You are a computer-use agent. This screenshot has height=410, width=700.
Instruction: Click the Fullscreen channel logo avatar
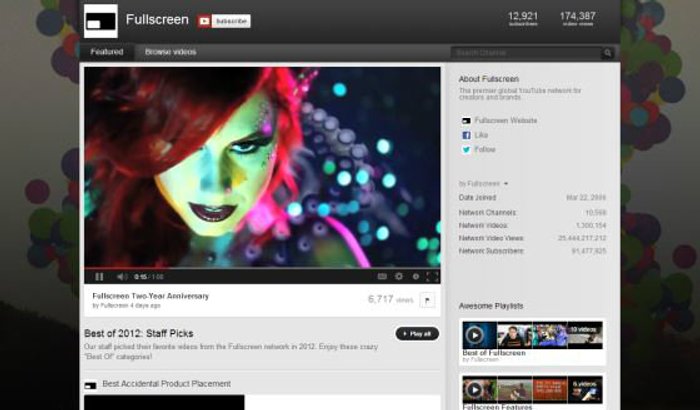point(101,21)
